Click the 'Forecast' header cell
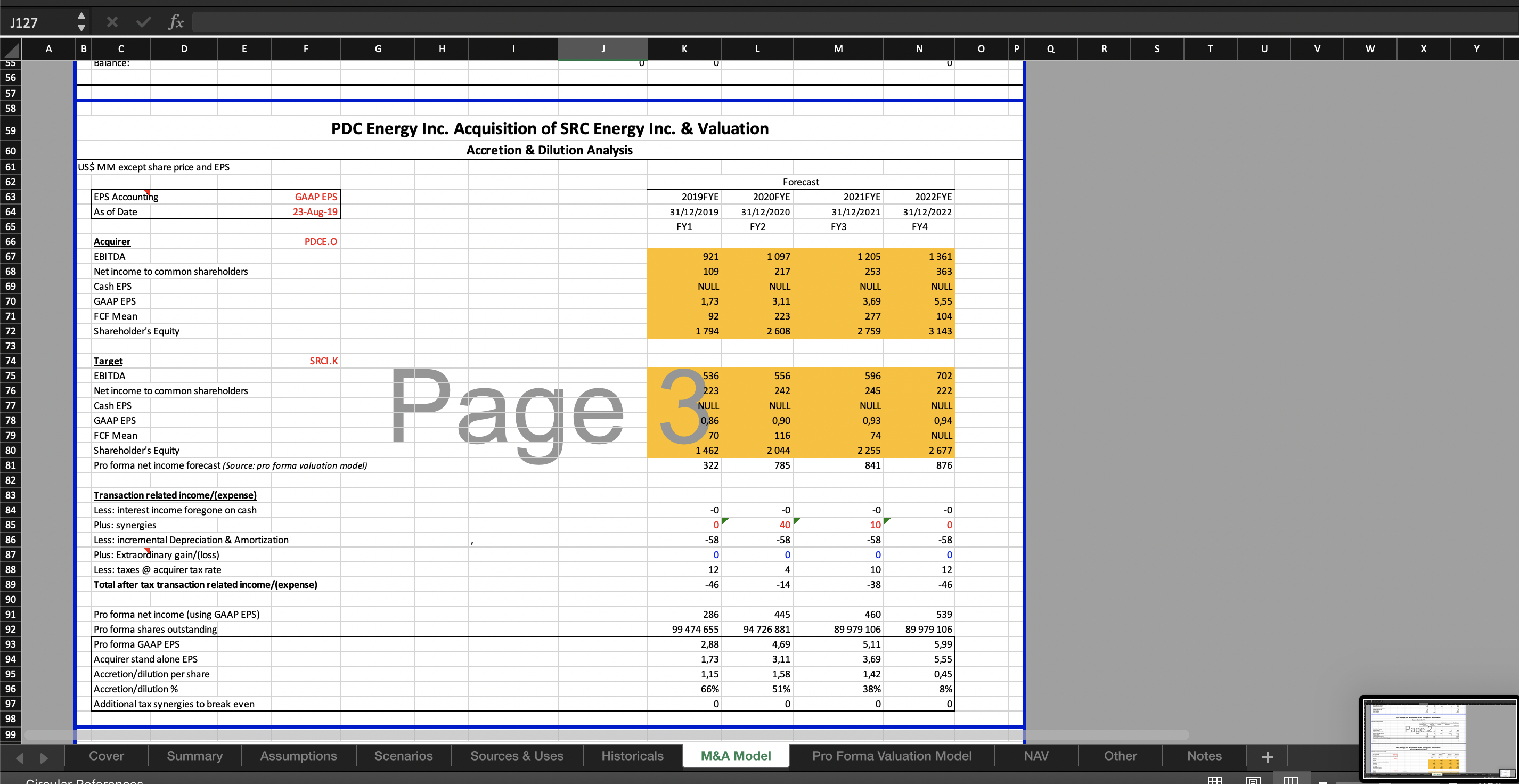The image size is (1519, 784). click(x=801, y=182)
